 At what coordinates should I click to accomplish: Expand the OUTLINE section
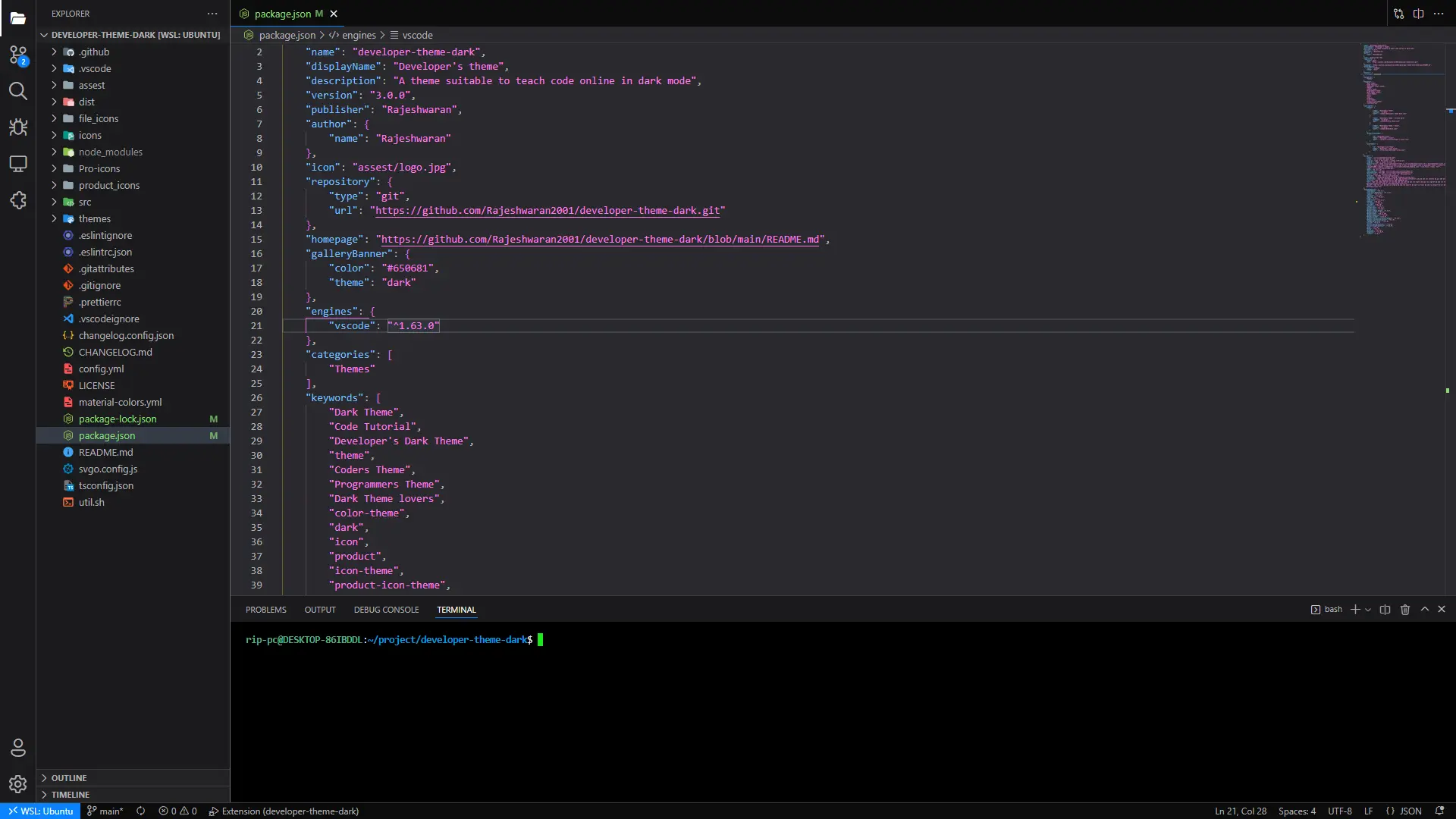tap(69, 778)
